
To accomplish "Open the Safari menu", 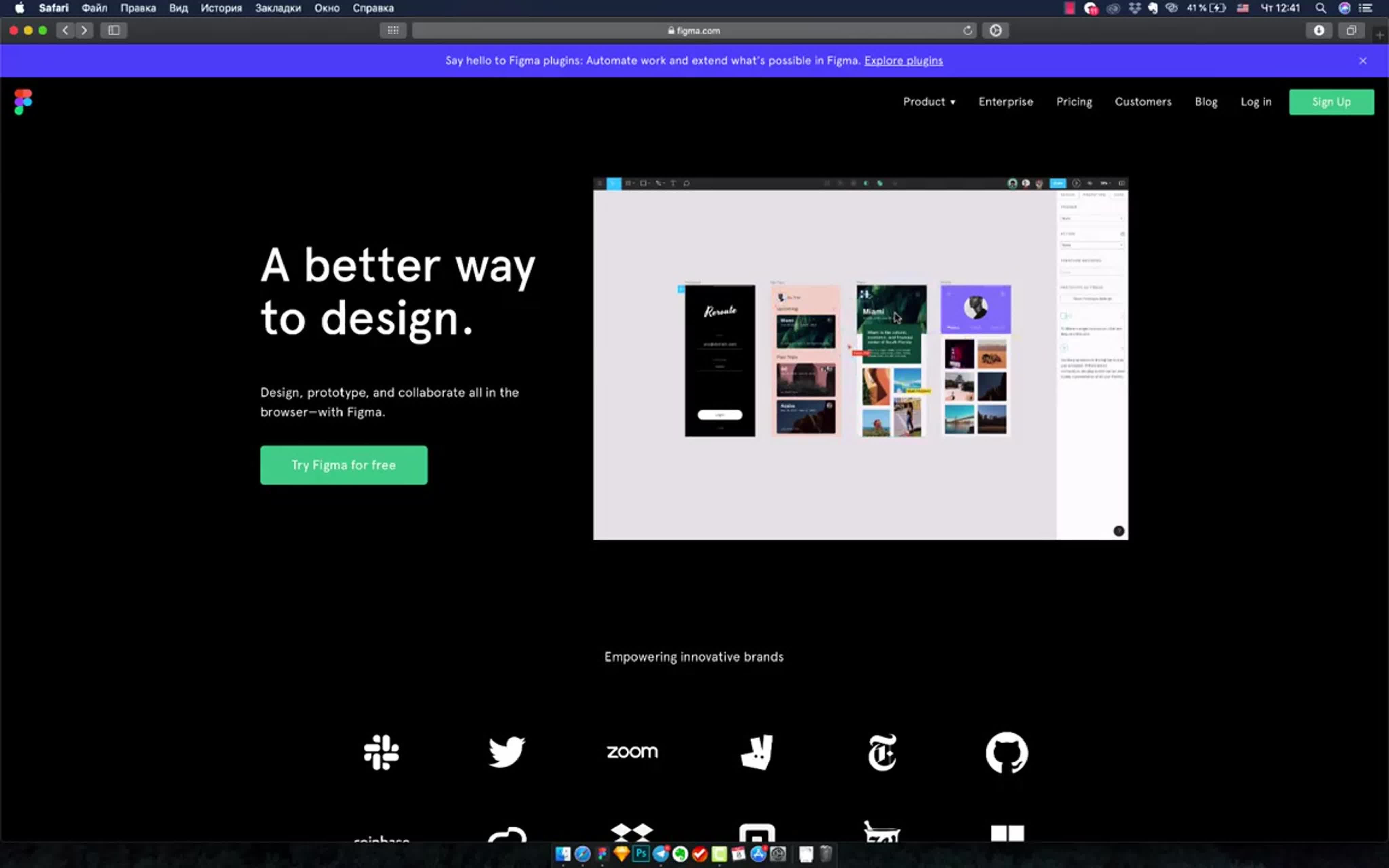I will coord(53,8).
